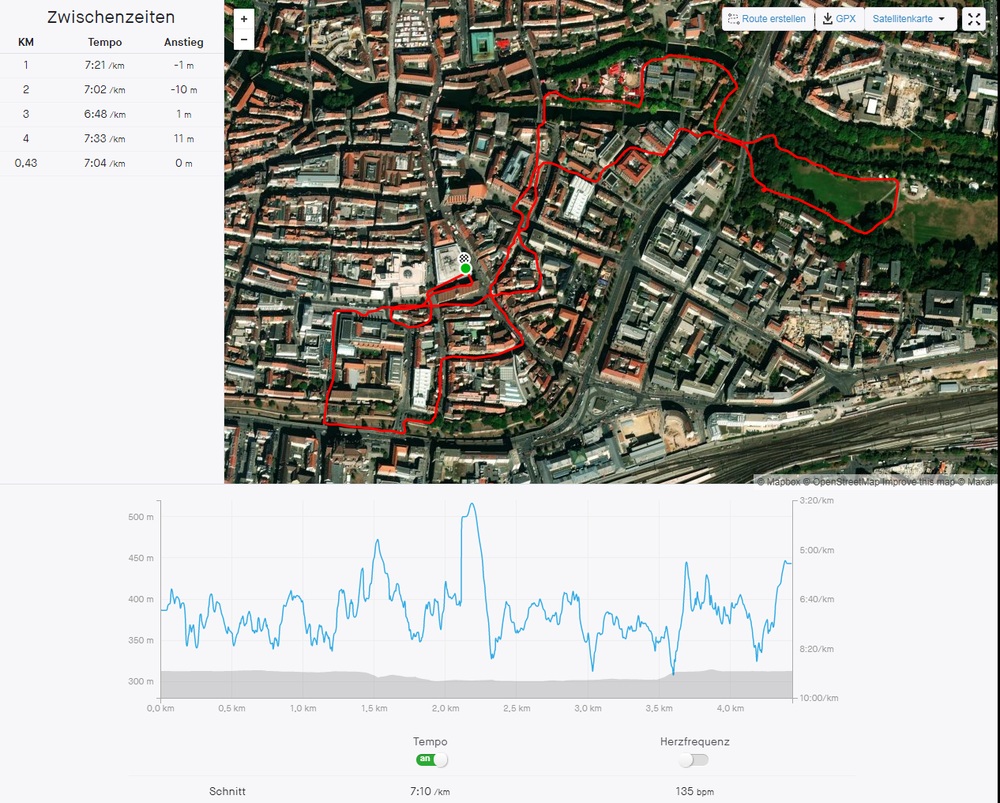Click the fullscreen map icon

pos(975,19)
